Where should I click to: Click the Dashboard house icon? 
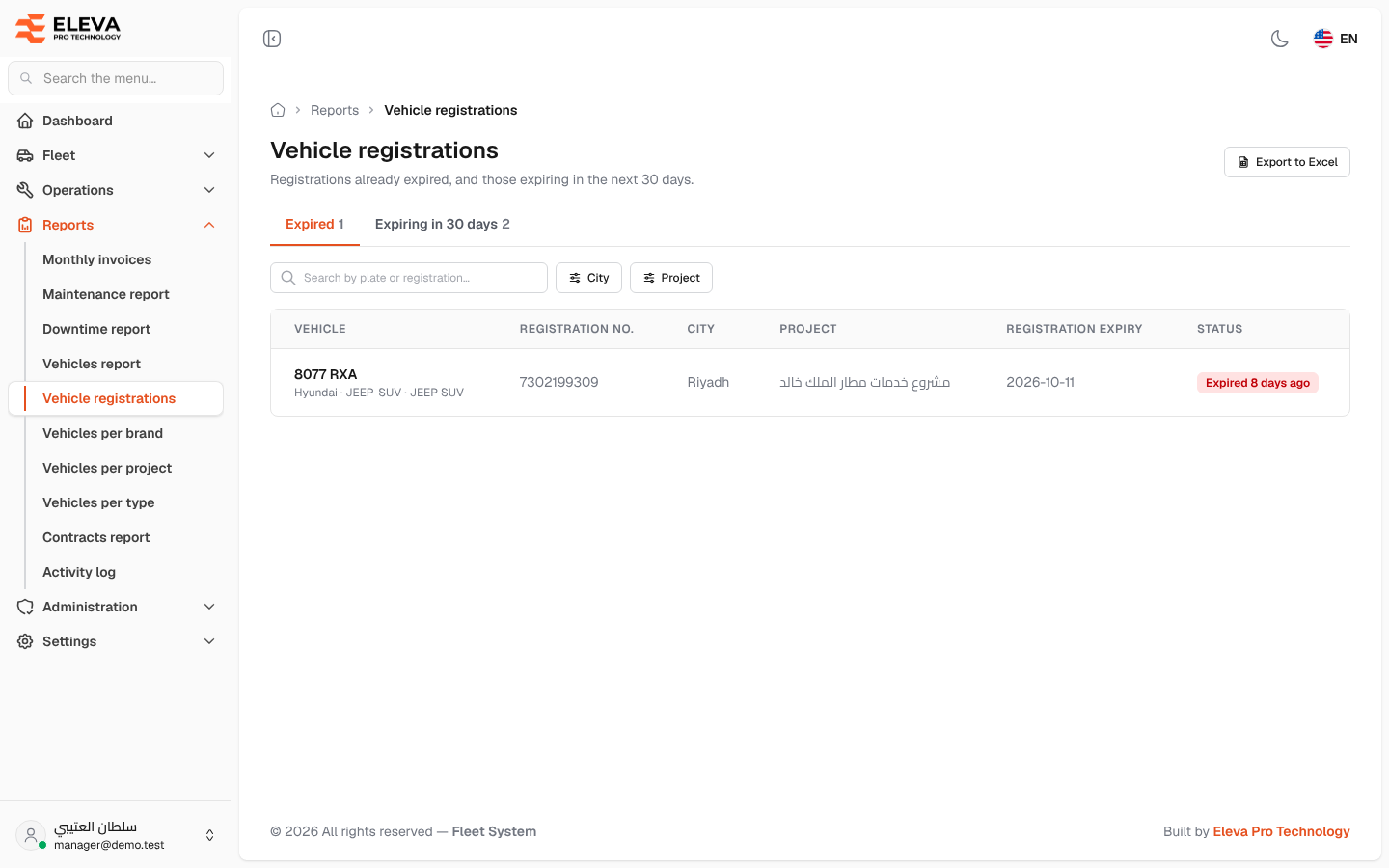(25, 121)
